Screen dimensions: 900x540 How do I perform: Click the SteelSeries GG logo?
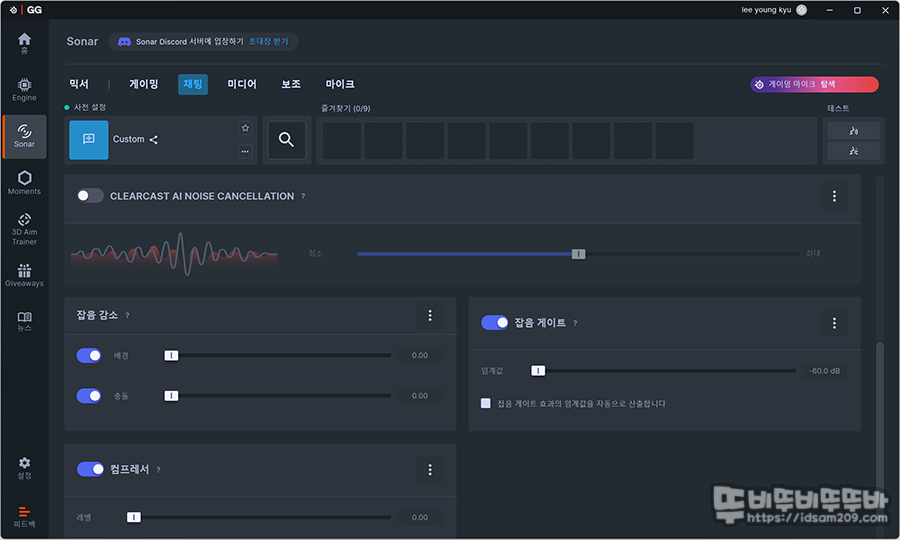pos(25,10)
